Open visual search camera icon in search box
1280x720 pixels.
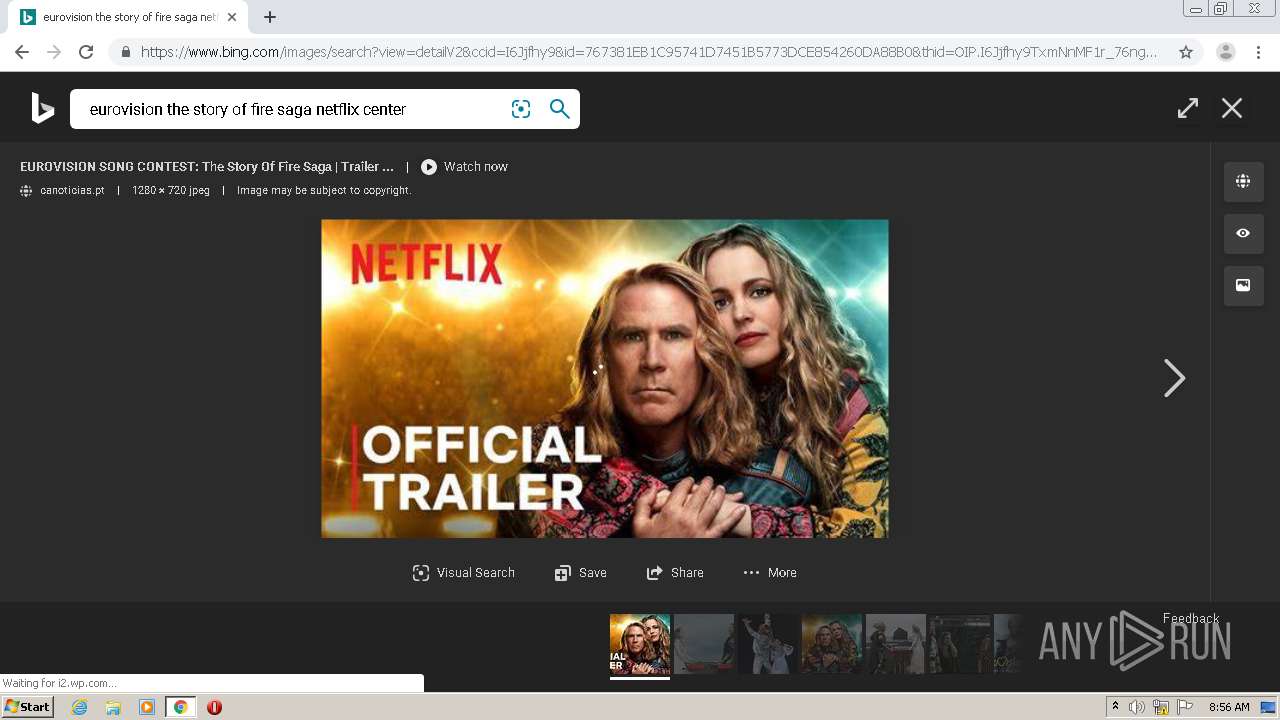pos(521,109)
